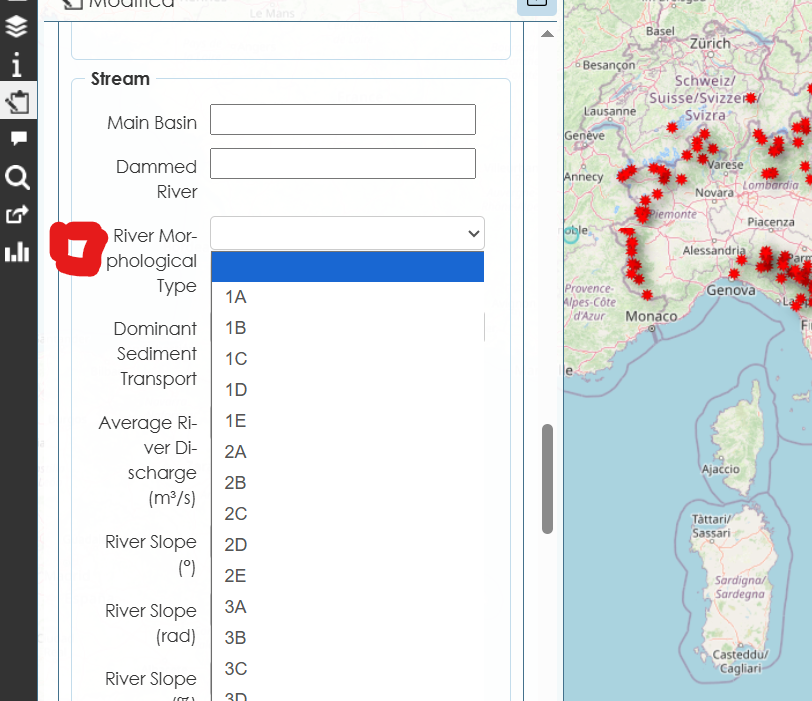
Task: Select morphological type 3A
Action: tap(236, 607)
